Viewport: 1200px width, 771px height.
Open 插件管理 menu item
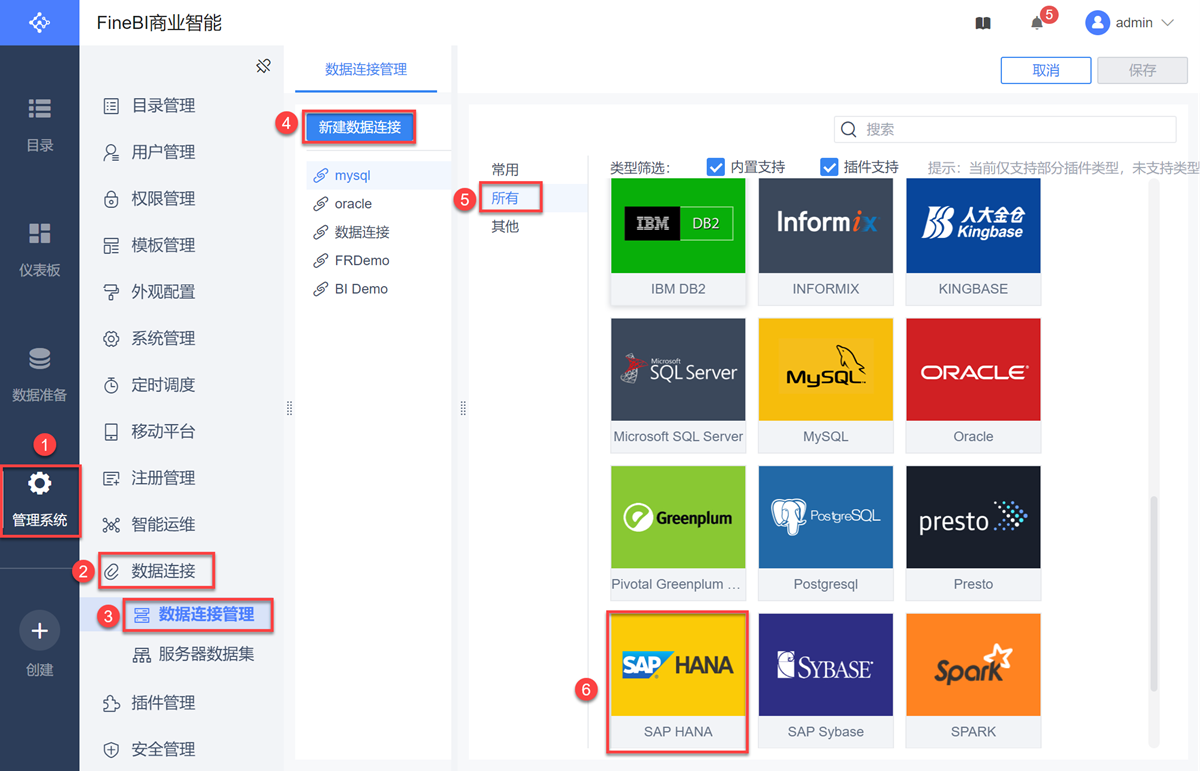[x=150, y=703]
